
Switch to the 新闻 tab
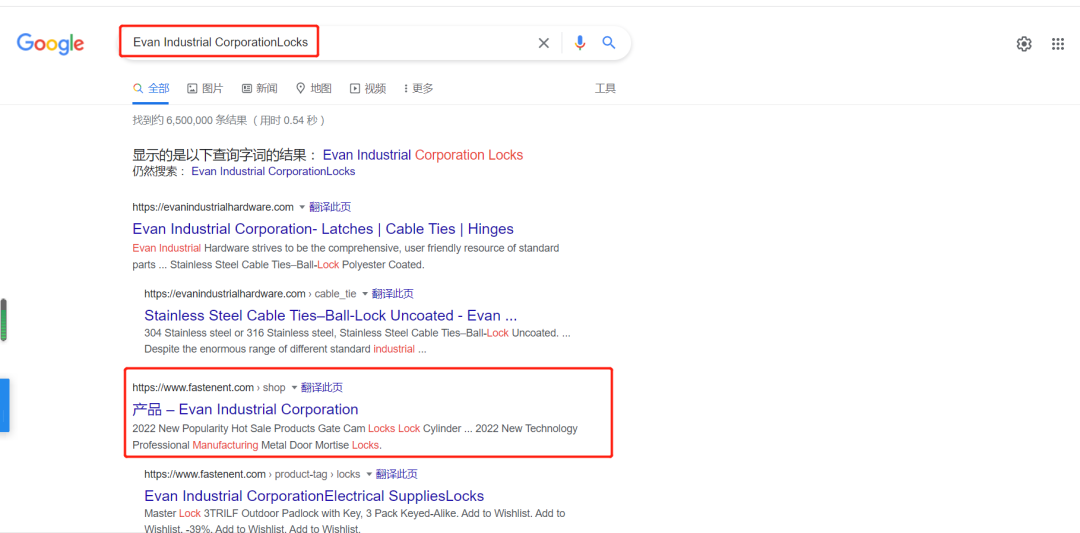tap(260, 88)
